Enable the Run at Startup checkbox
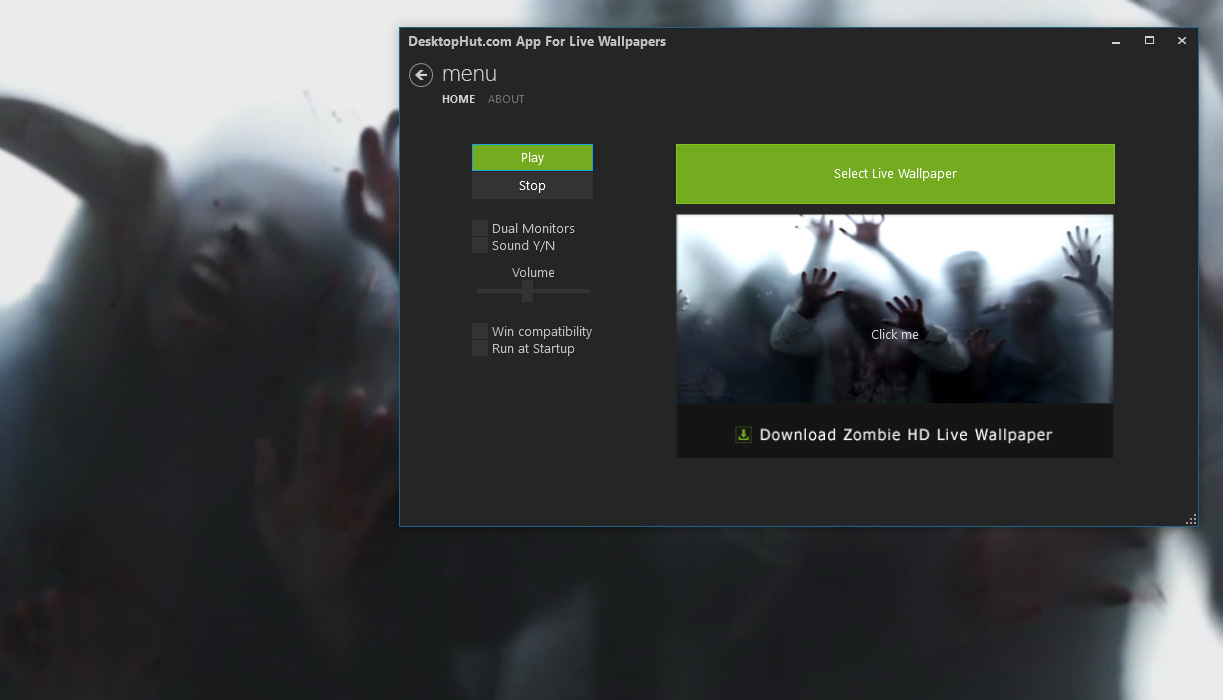 tap(480, 348)
